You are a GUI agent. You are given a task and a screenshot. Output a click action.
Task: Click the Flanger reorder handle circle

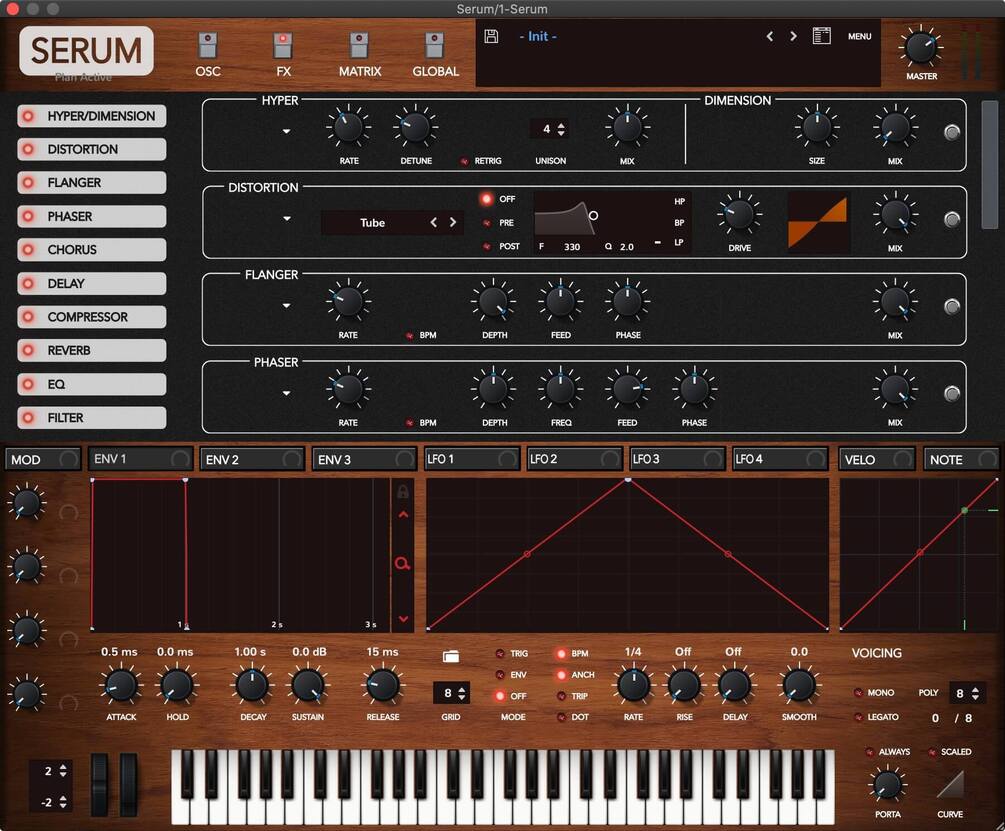(x=952, y=306)
